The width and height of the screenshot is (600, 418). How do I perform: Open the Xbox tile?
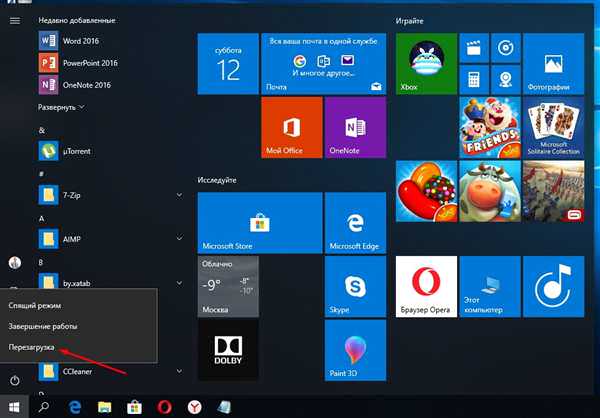pos(426,64)
